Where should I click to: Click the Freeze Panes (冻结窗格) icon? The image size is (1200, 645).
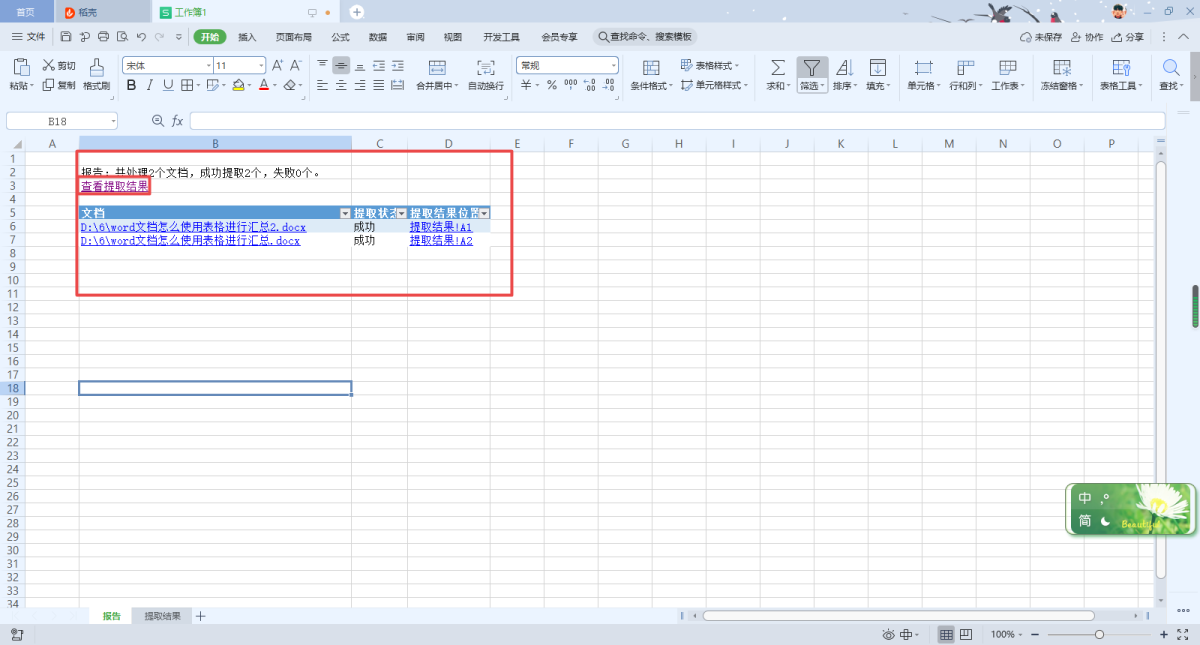(x=1062, y=67)
